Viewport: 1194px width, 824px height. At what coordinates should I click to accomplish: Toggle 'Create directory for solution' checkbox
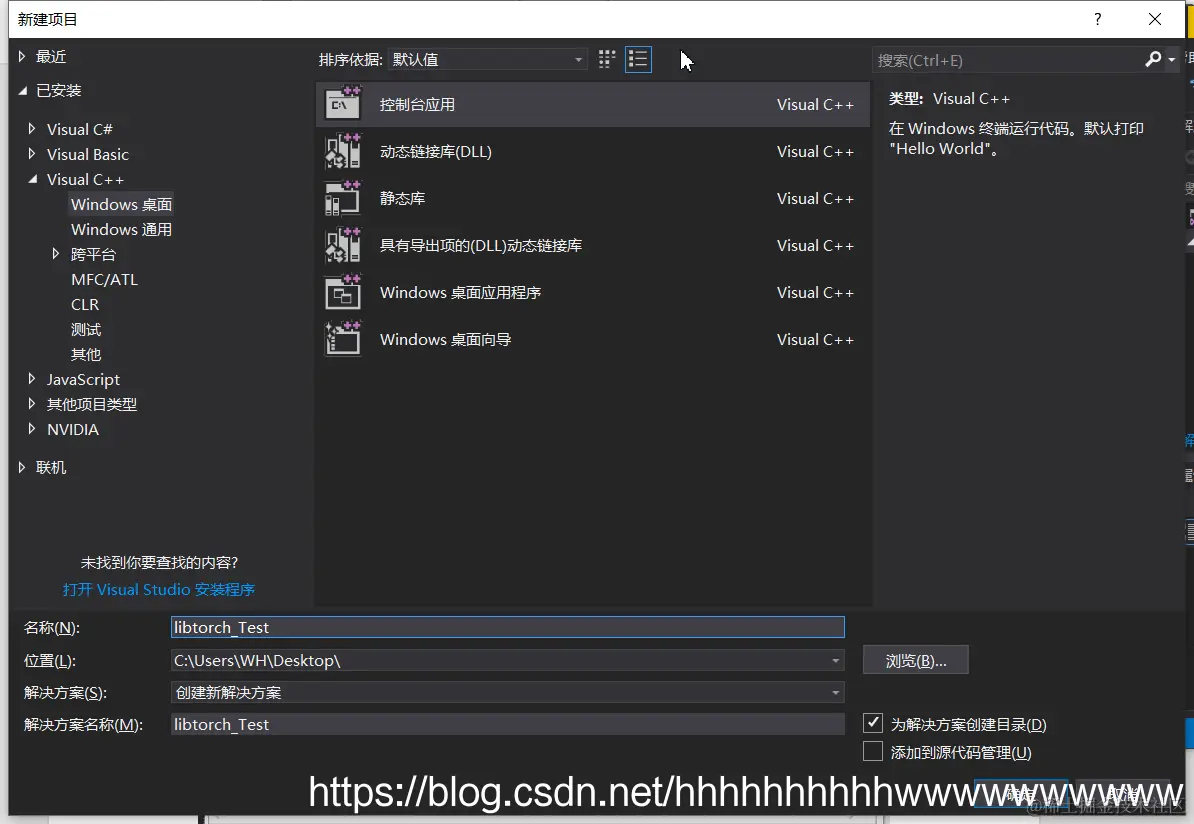click(x=873, y=723)
